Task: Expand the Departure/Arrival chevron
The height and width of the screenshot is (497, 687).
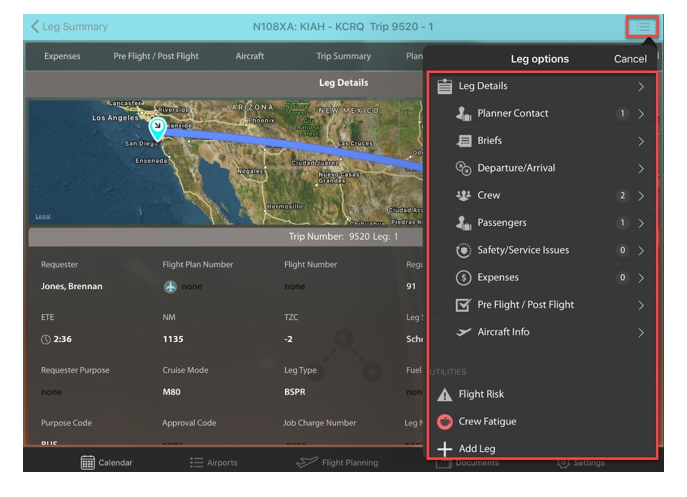Action: tap(641, 168)
